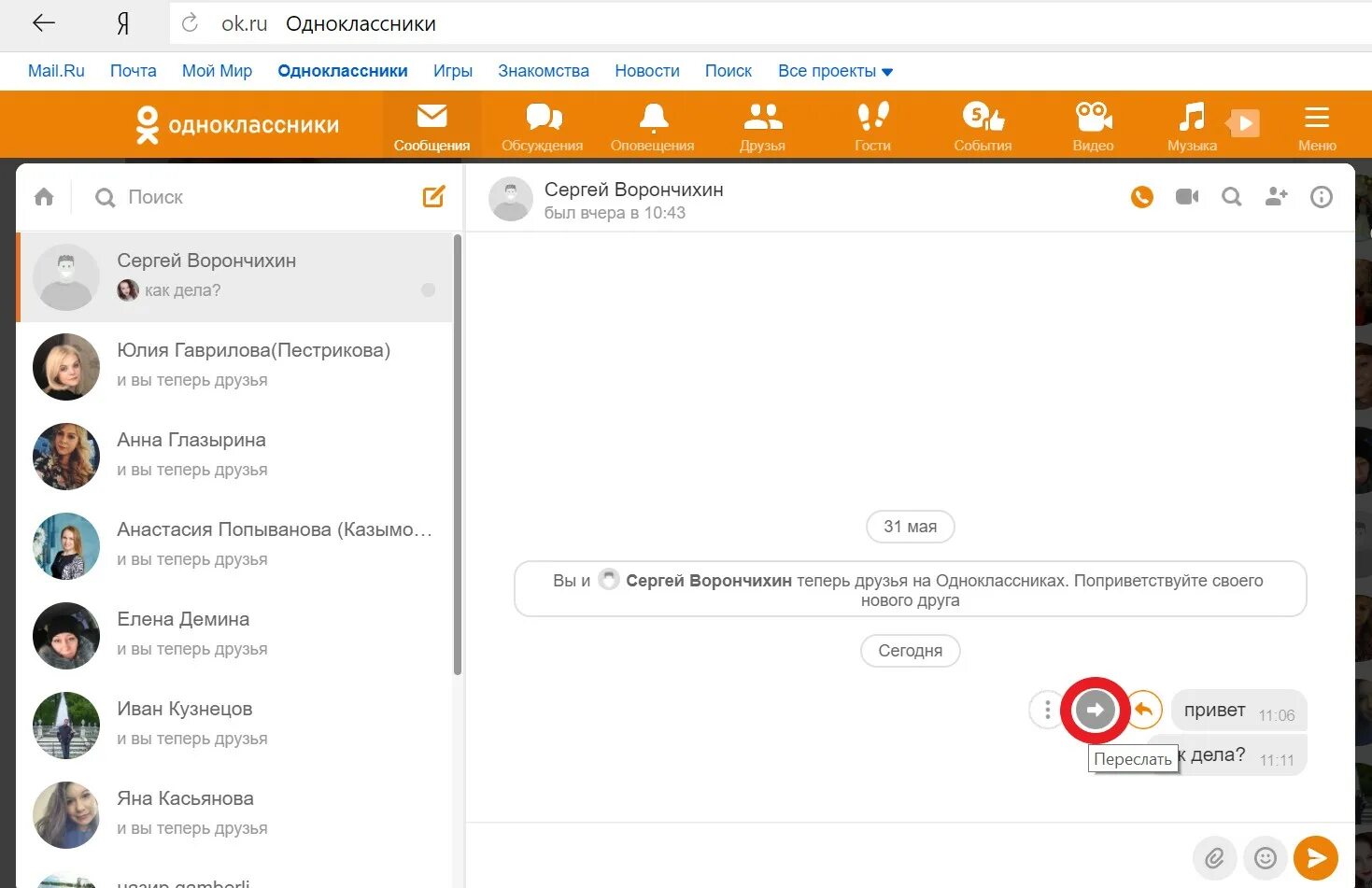Image resolution: width=1372 pixels, height=888 pixels.
Task: Go back with the browser back arrow
Action: (x=43, y=23)
